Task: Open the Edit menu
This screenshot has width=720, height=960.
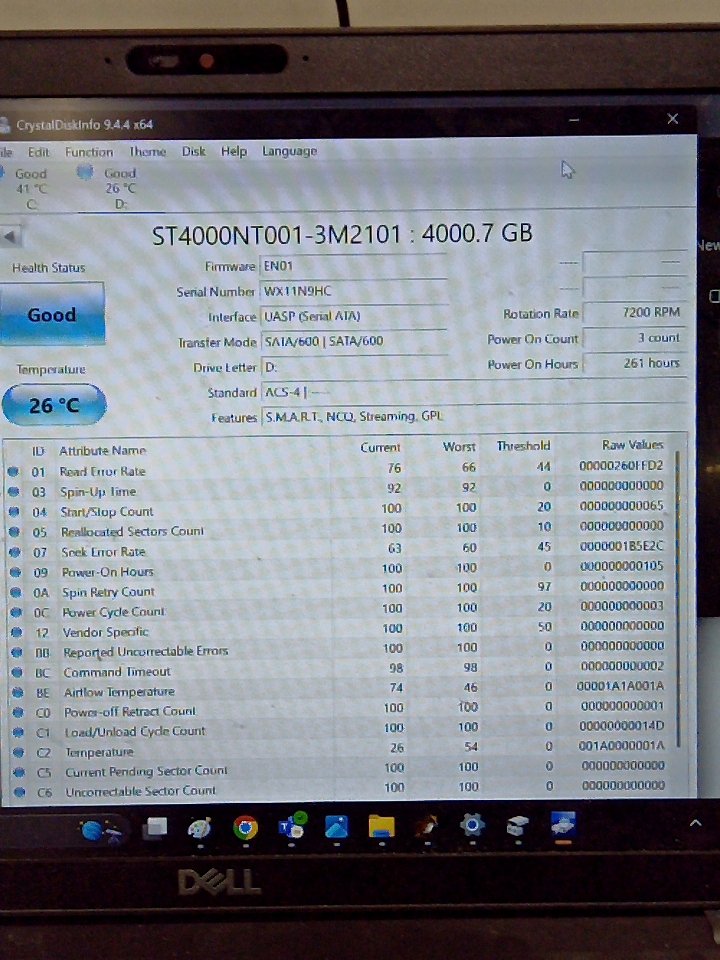Action: [39, 152]
